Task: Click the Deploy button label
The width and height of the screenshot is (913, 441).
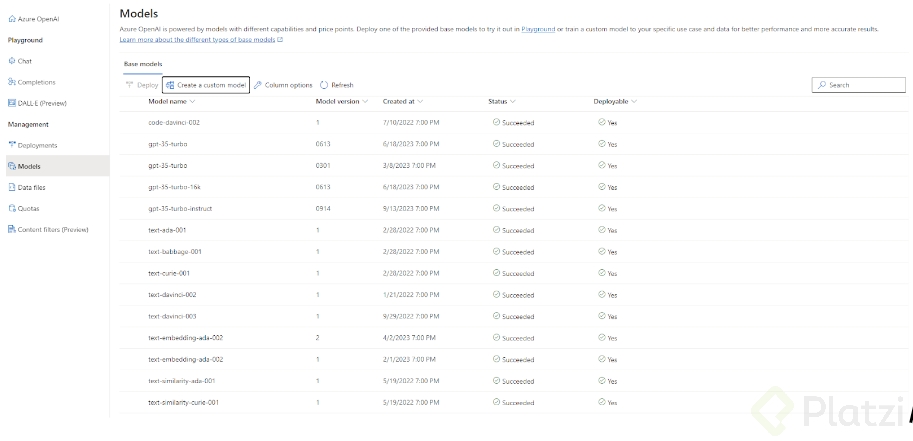Action: click(148, 85)
